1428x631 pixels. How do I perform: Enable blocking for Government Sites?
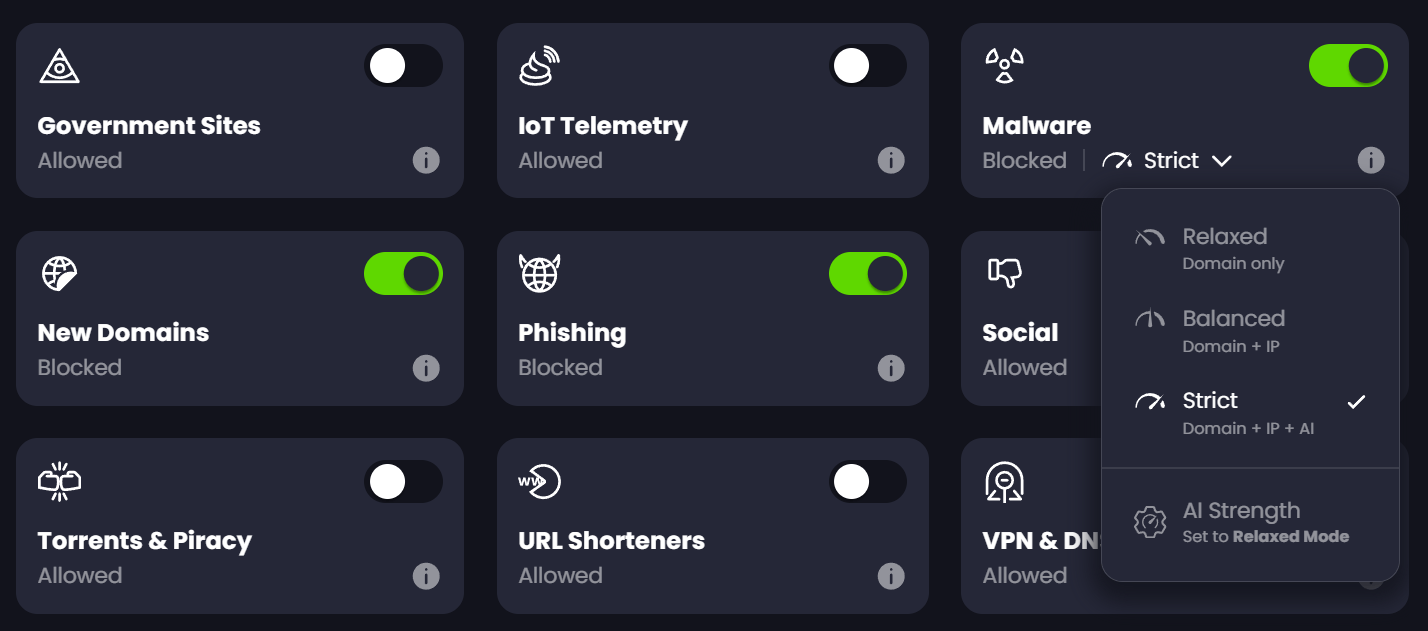click(x=404, y=65)
